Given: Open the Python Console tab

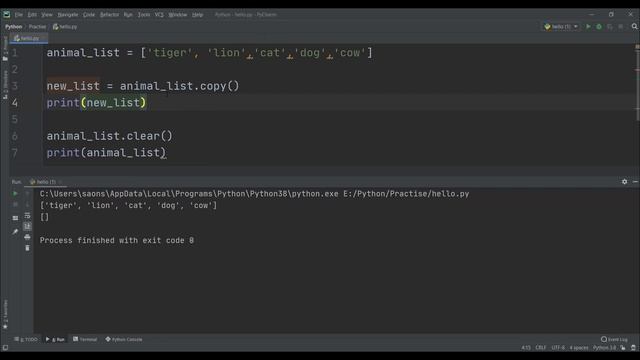Looking at the screenshot, I should click(x=124, y=339).
